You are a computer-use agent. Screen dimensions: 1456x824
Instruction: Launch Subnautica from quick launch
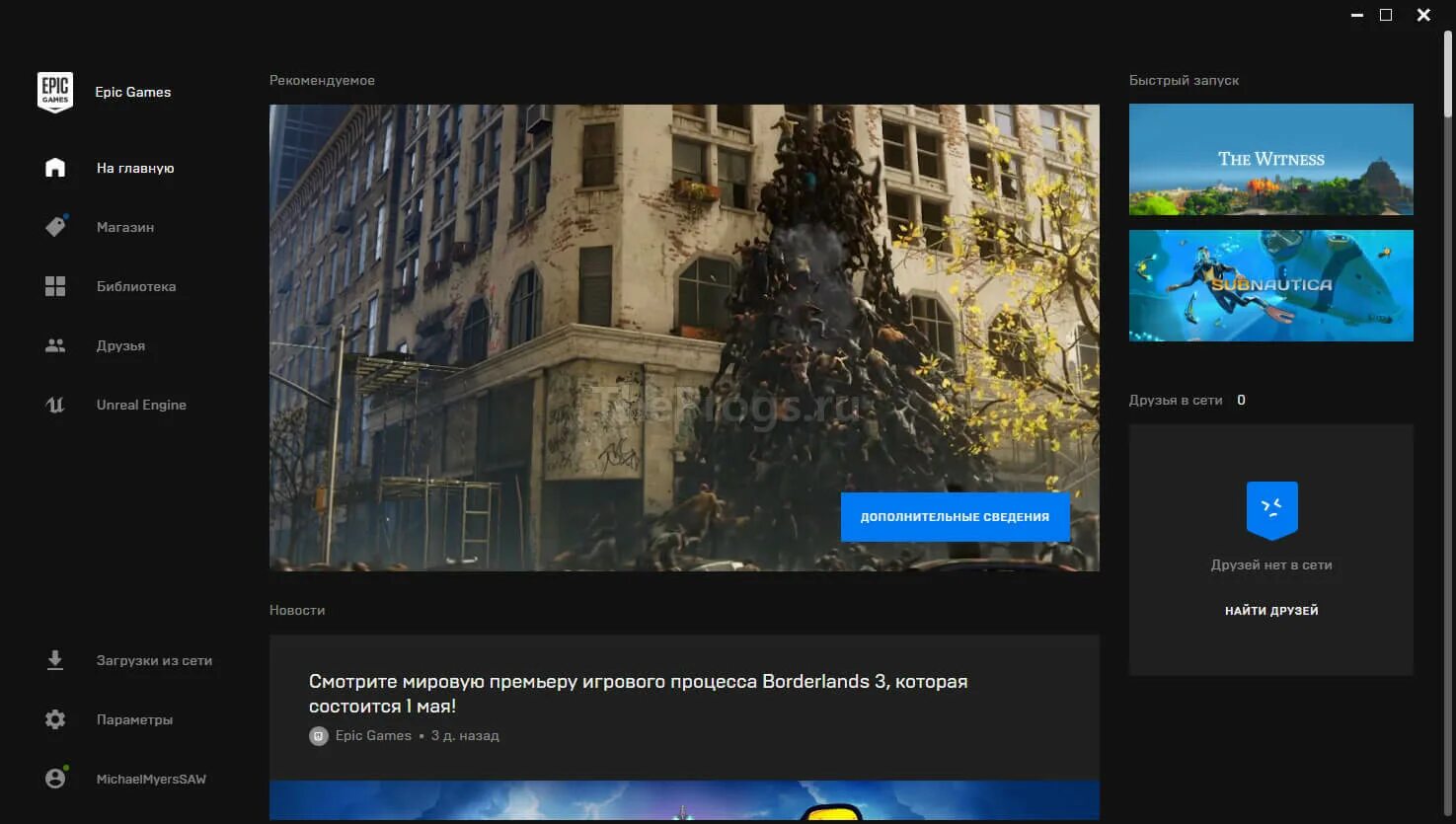coord(1271,285)
